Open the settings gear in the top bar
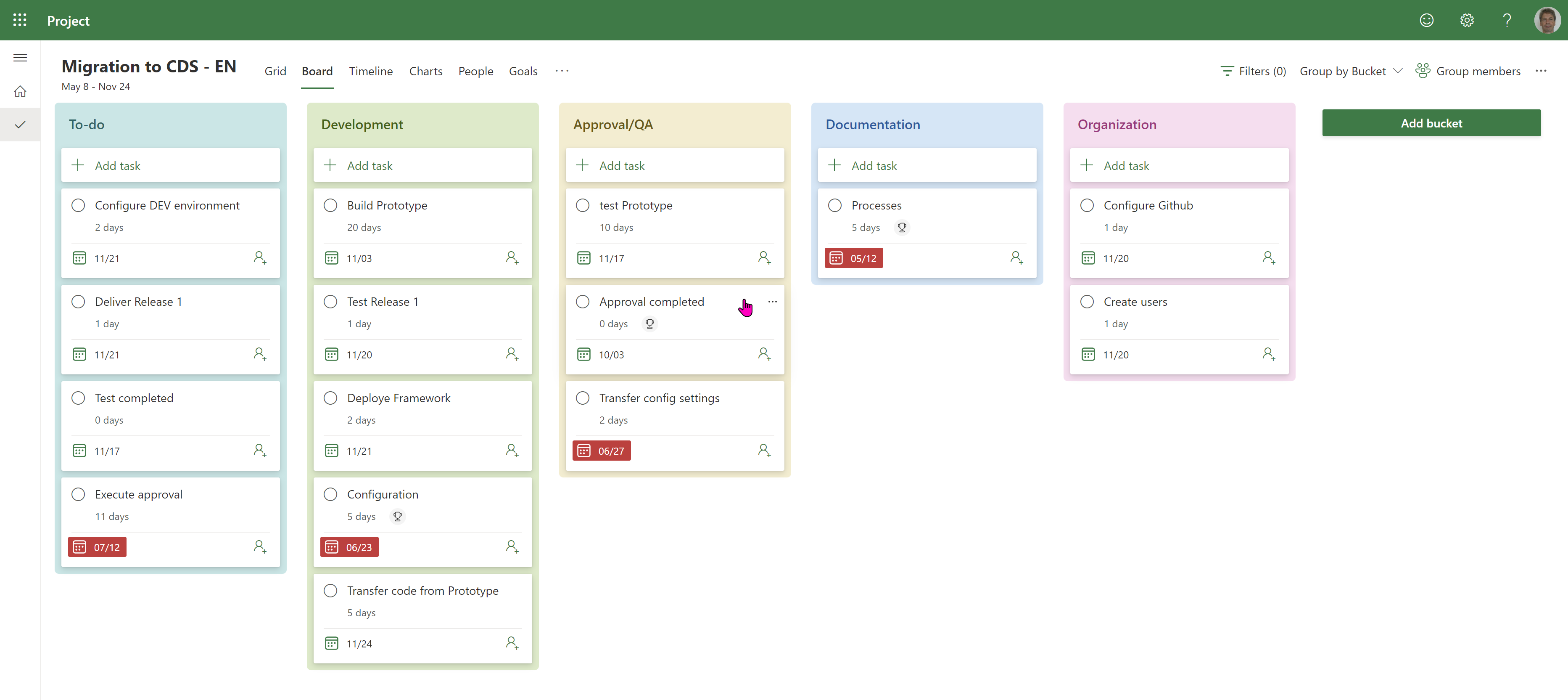 (1467, 20)
